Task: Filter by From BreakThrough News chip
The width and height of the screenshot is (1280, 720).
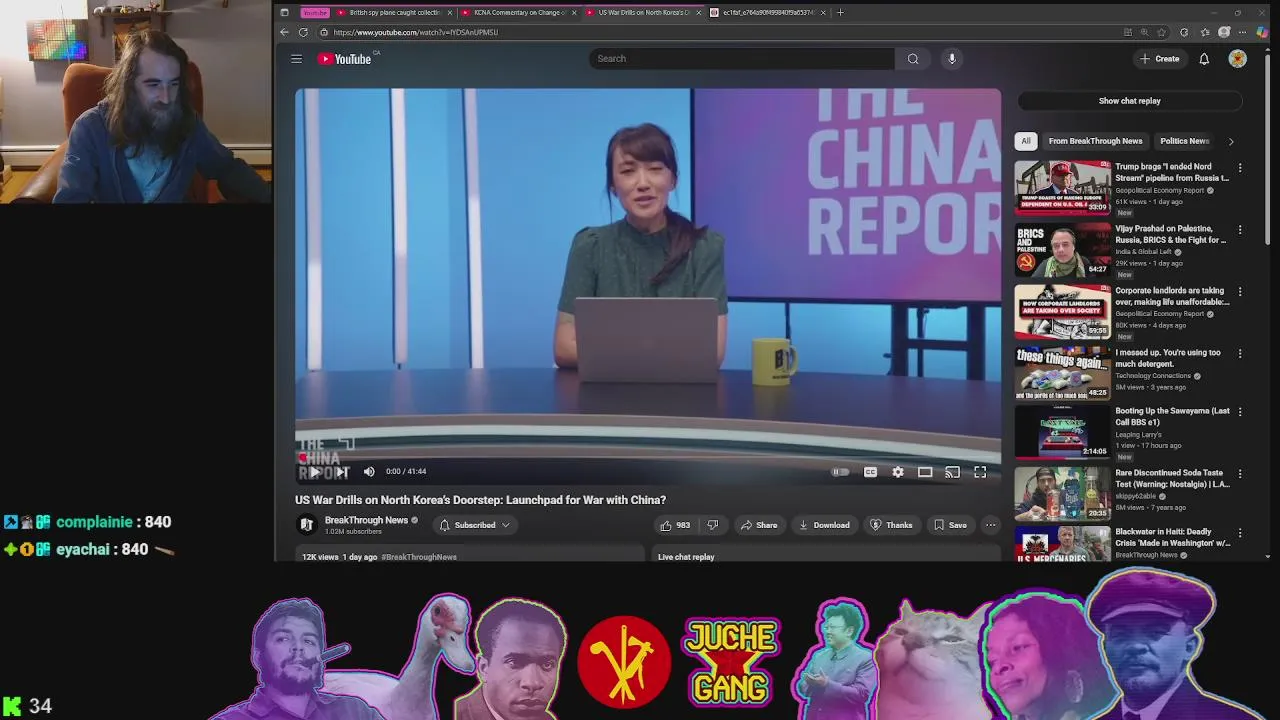Action: tap(1095, 141)
